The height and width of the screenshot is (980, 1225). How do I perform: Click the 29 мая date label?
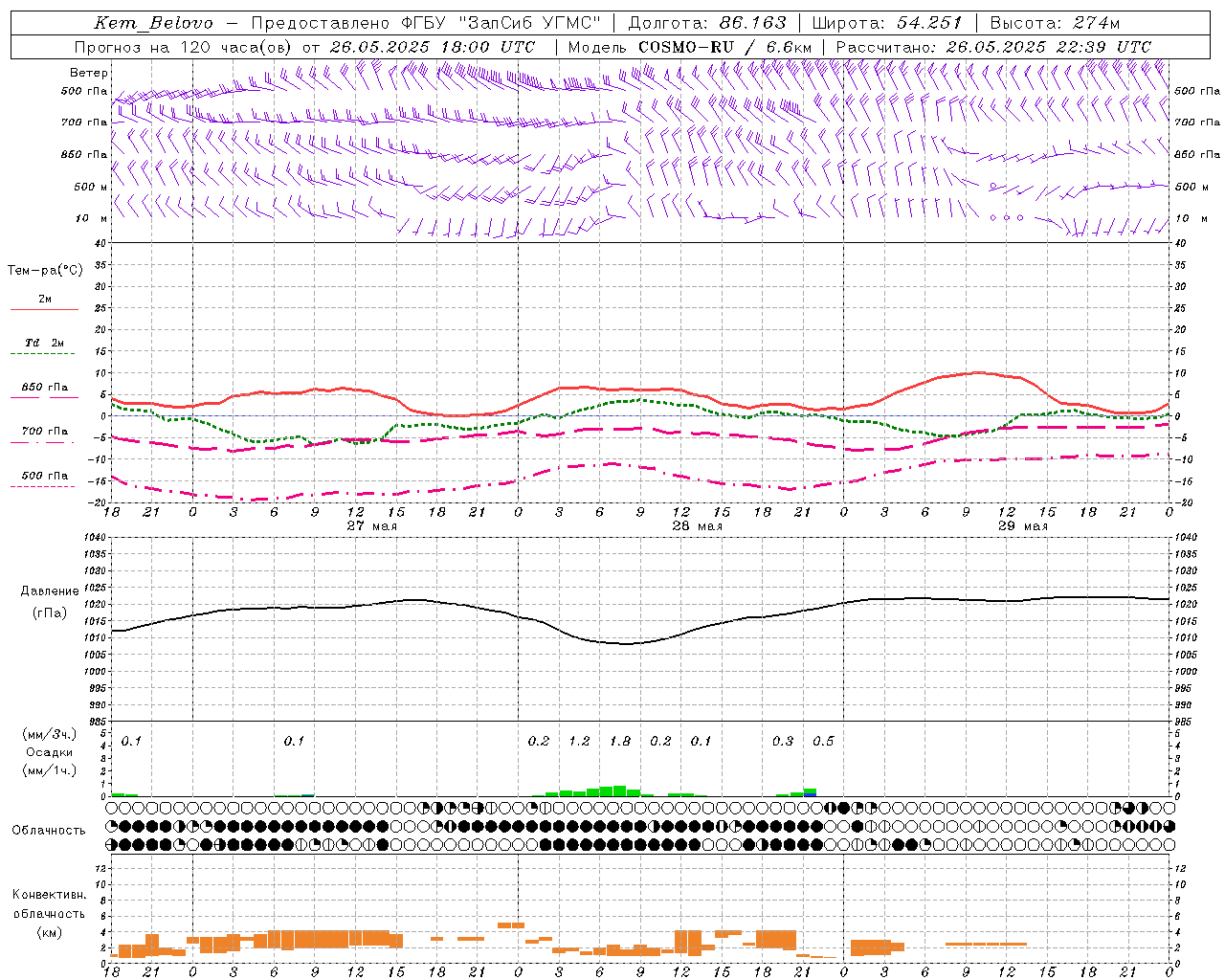click(1022, 526)
